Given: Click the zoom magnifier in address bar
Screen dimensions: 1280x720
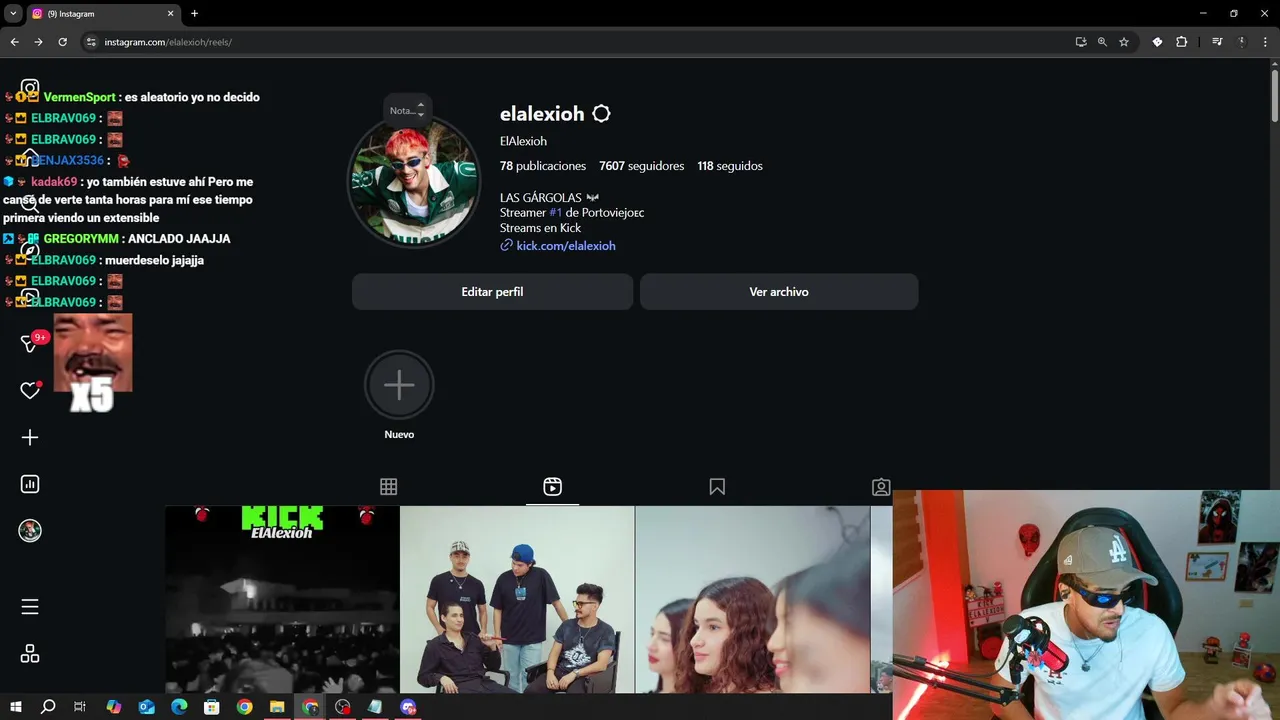Looking at the screenshot, I should click(x=1102, y=42).
